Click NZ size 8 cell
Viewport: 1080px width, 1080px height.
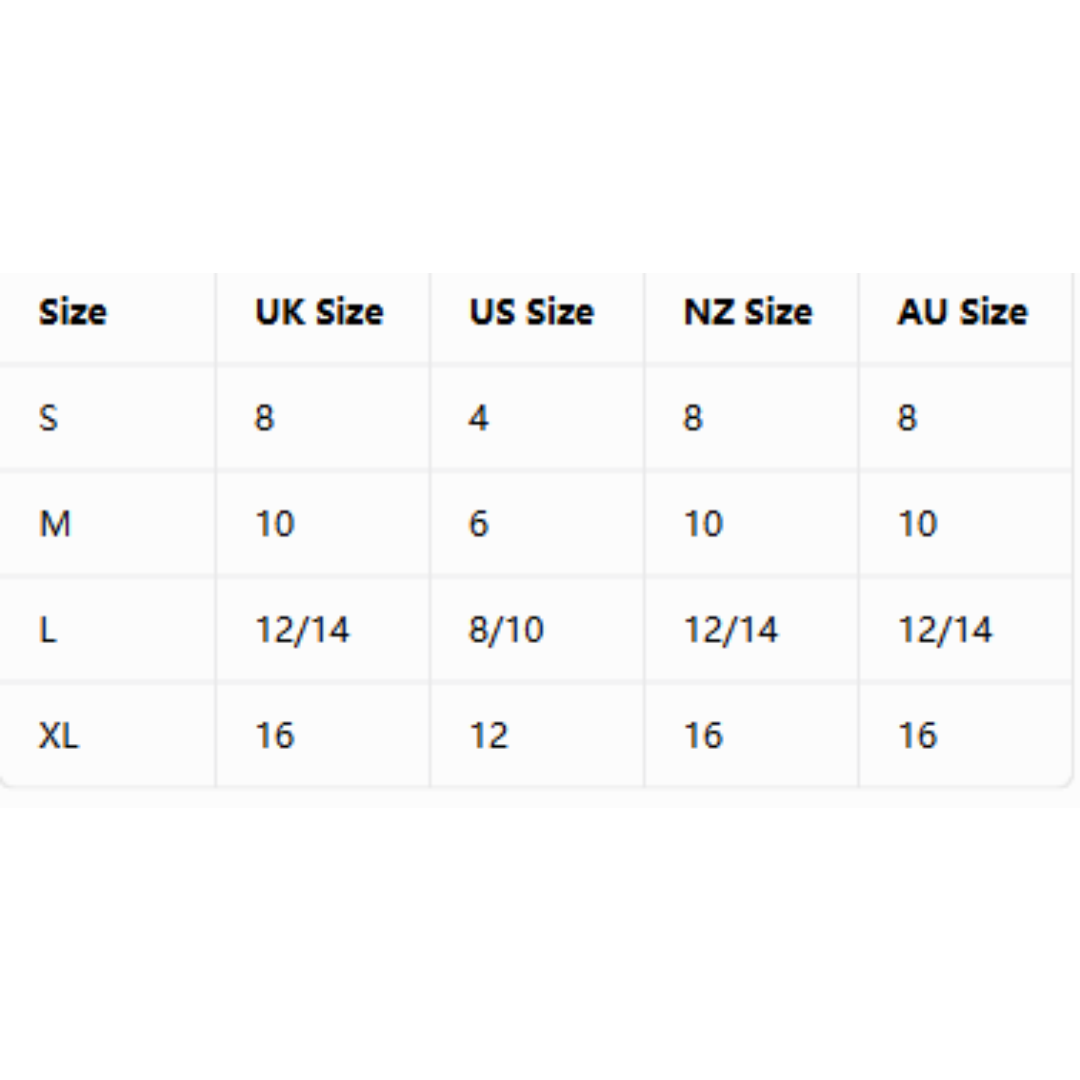[x=693, y=418]
